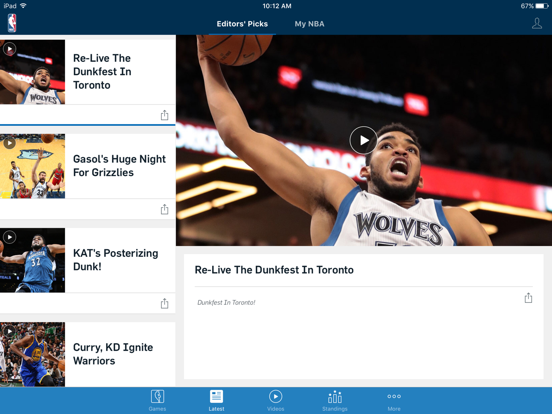This screenshot has width=552, height=414.
Task: Open the Gasol's Huge Night thumbnail
Action: [x=32, y=166]
